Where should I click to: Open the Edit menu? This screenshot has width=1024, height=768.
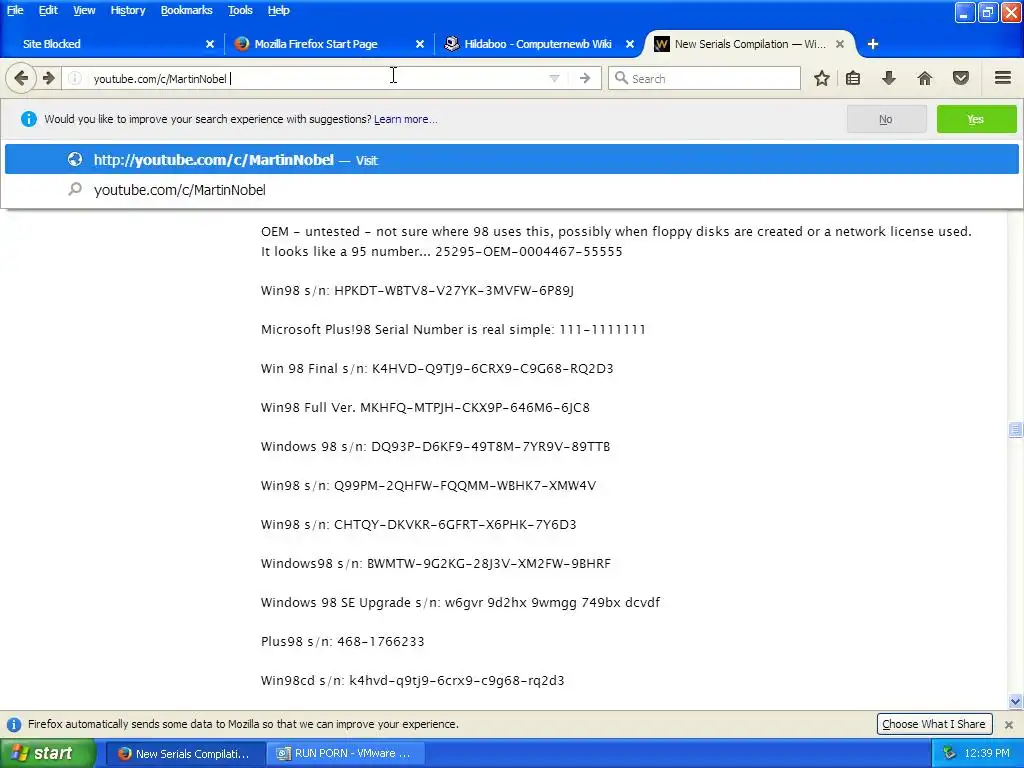coord(48,10)
